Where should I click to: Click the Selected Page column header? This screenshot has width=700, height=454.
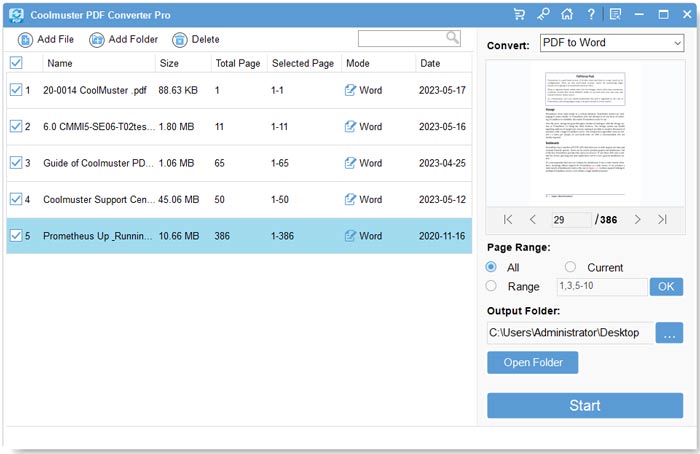(303, 63)
